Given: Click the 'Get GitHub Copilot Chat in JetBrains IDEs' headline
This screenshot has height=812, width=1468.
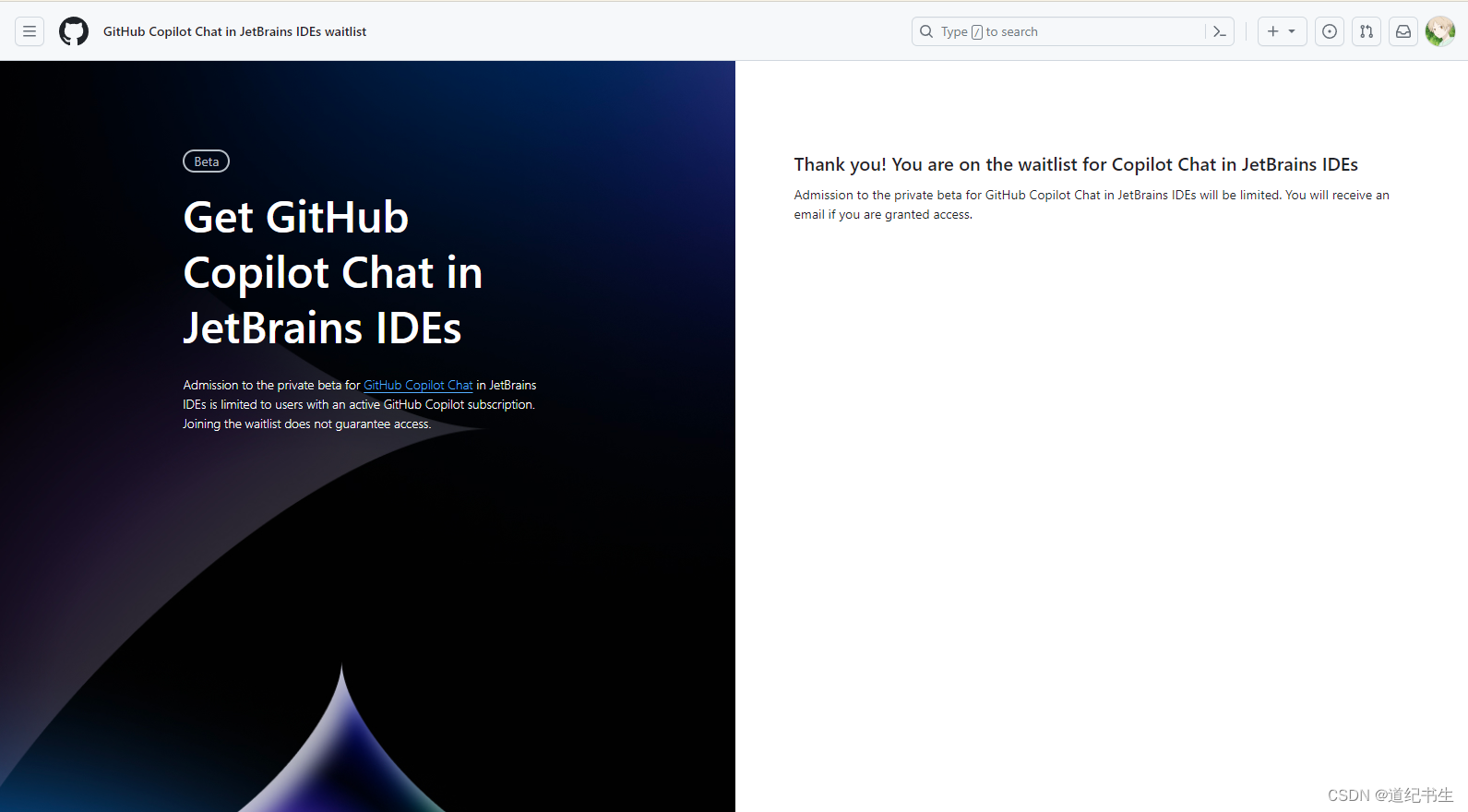Looking at the screenshot, I should [x=333, y=272].
